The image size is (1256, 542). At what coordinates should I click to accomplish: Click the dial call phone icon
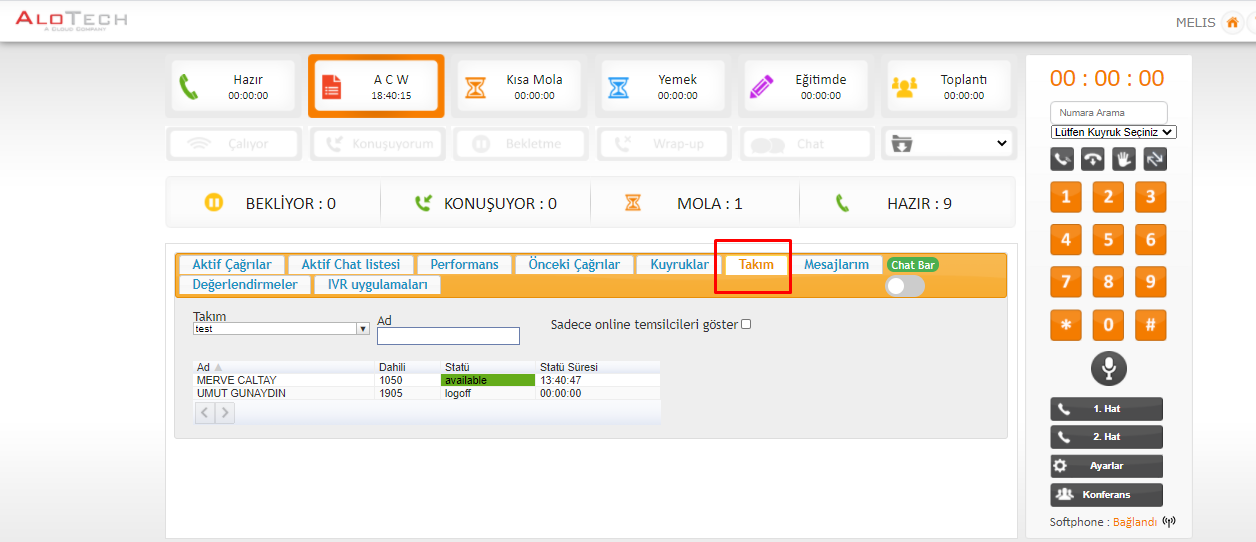pyautogui.click(x=1062, y=159)
